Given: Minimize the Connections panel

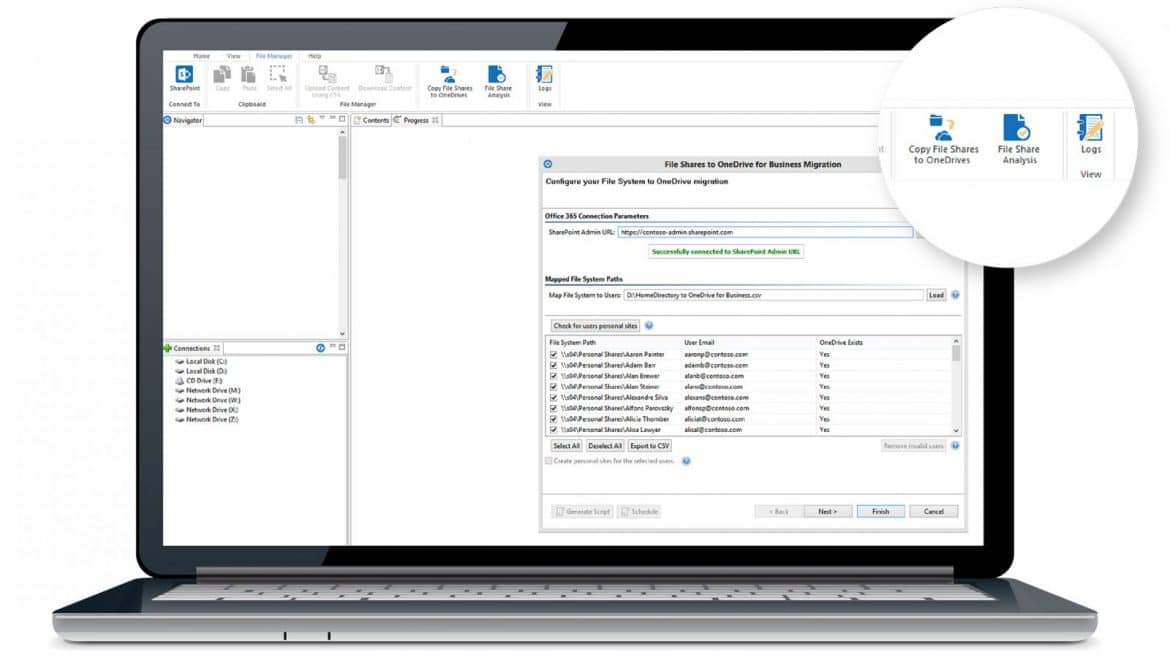Looking at the screenshot, I should pos(332,347).
